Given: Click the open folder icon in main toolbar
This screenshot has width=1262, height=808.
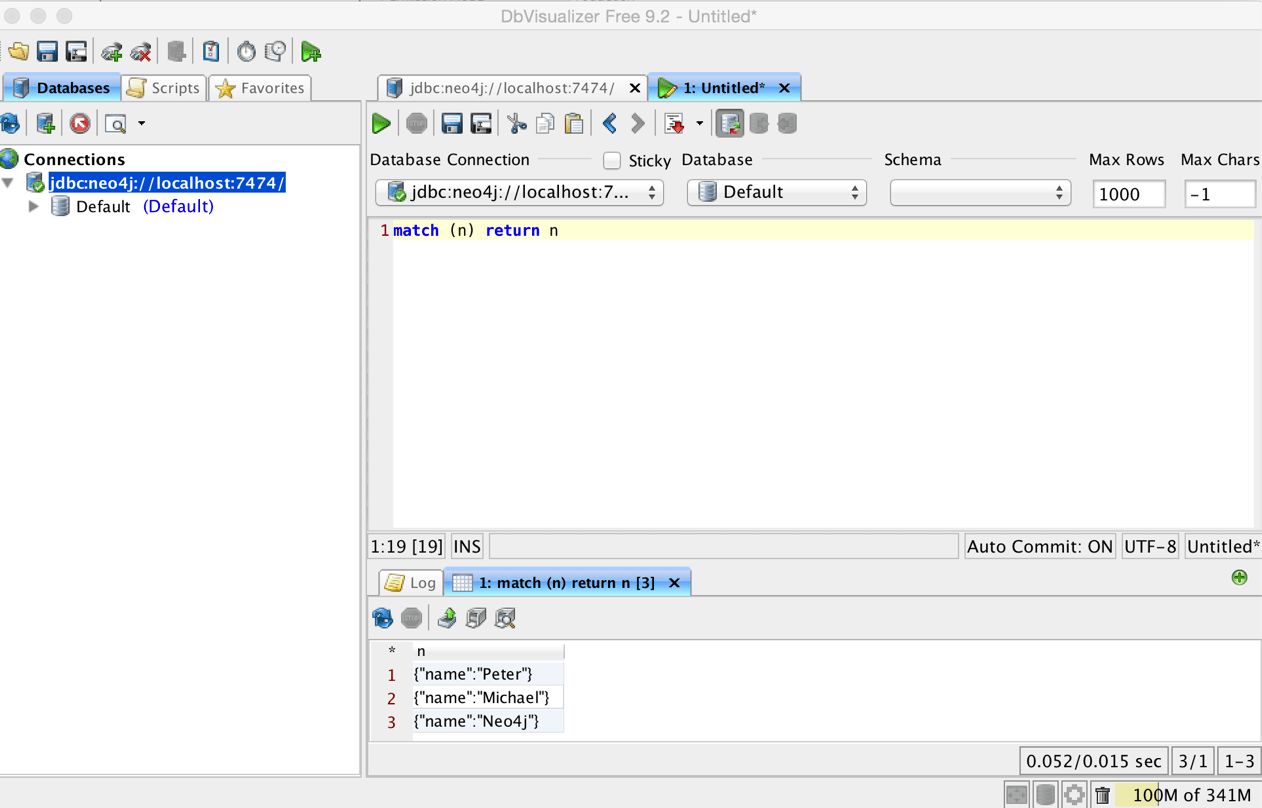Looking at the screenshot, I should click(17, 50).
